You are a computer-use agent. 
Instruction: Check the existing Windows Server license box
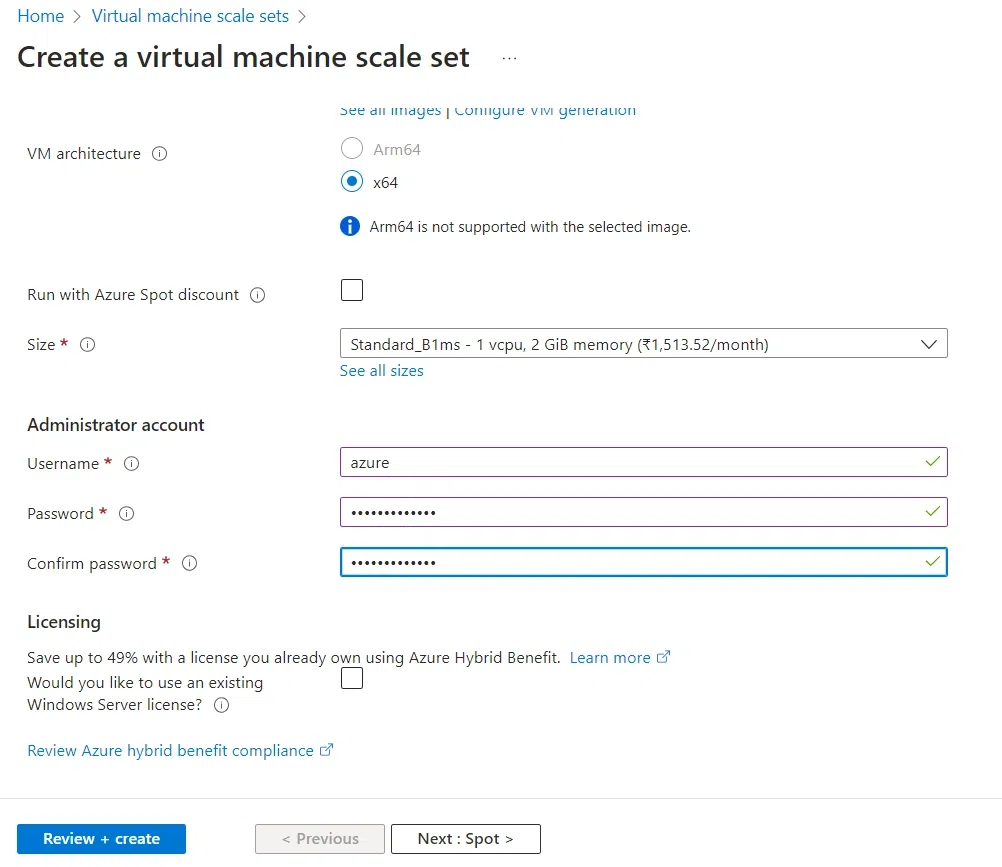[x=351, y=679]
